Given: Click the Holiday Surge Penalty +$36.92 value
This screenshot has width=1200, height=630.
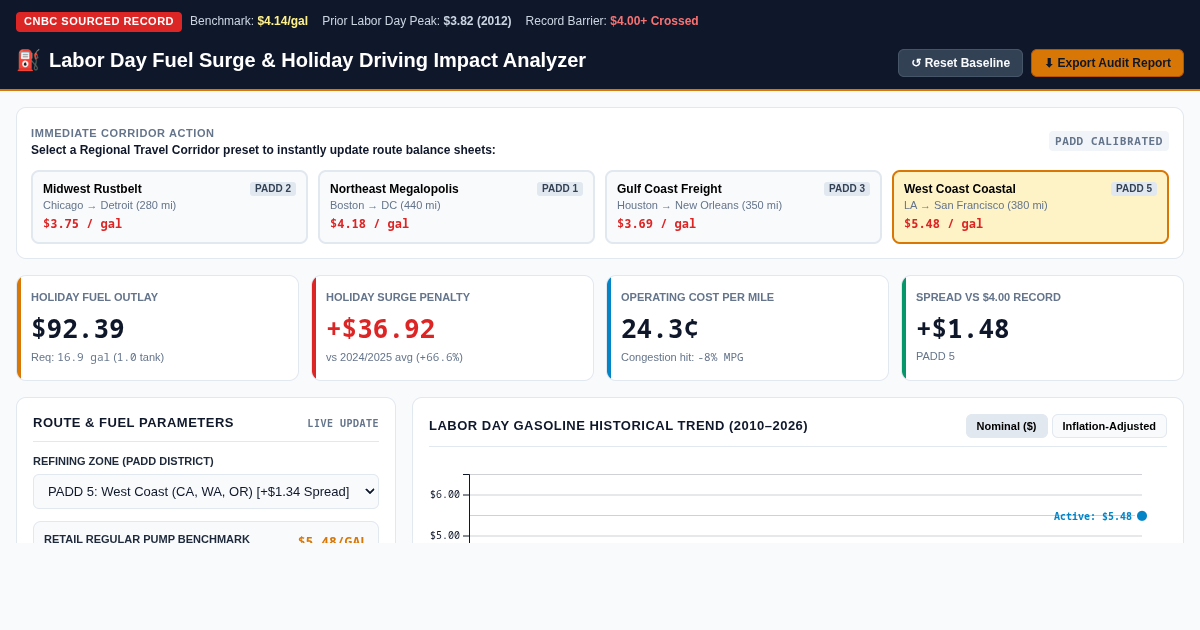Looking at the screenshot, I should pyautogui.click(x=381, y=329).
